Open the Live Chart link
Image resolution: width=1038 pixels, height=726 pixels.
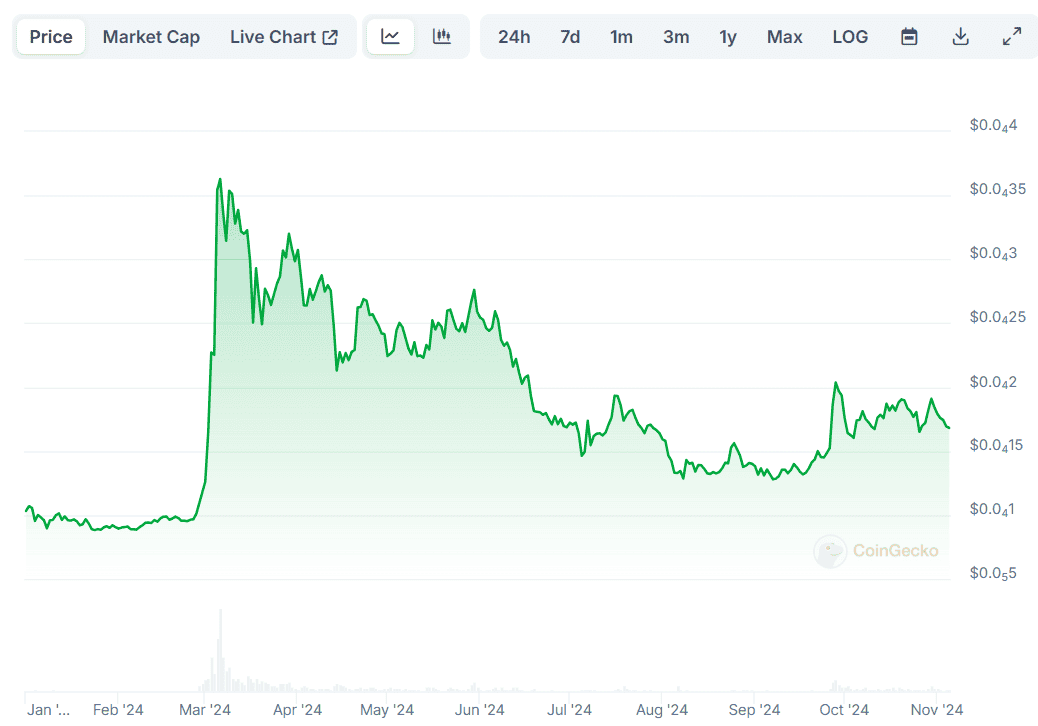[284, 36]
